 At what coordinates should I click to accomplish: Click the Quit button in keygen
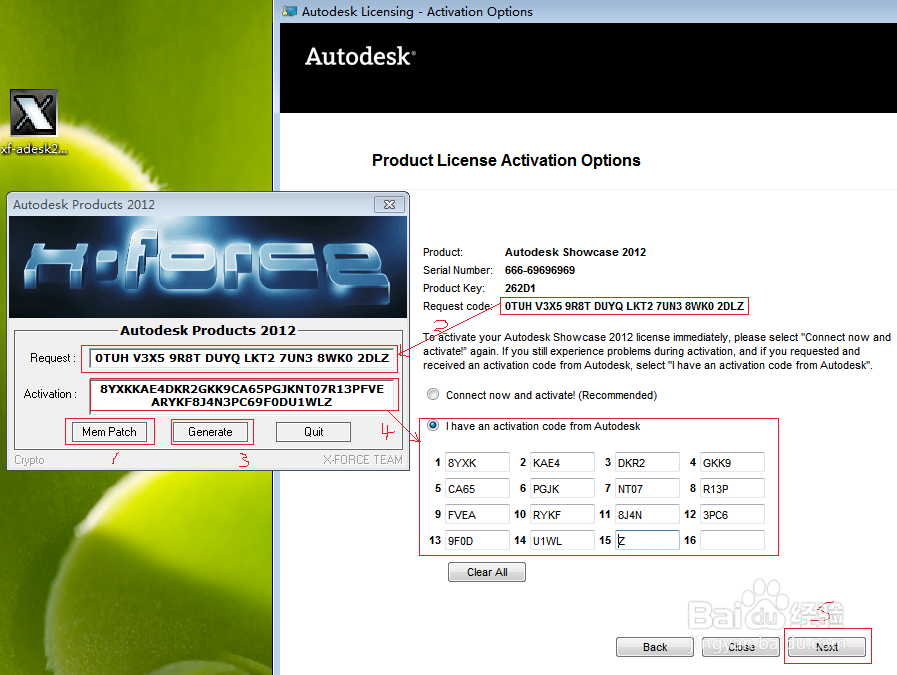coord(313,432)
